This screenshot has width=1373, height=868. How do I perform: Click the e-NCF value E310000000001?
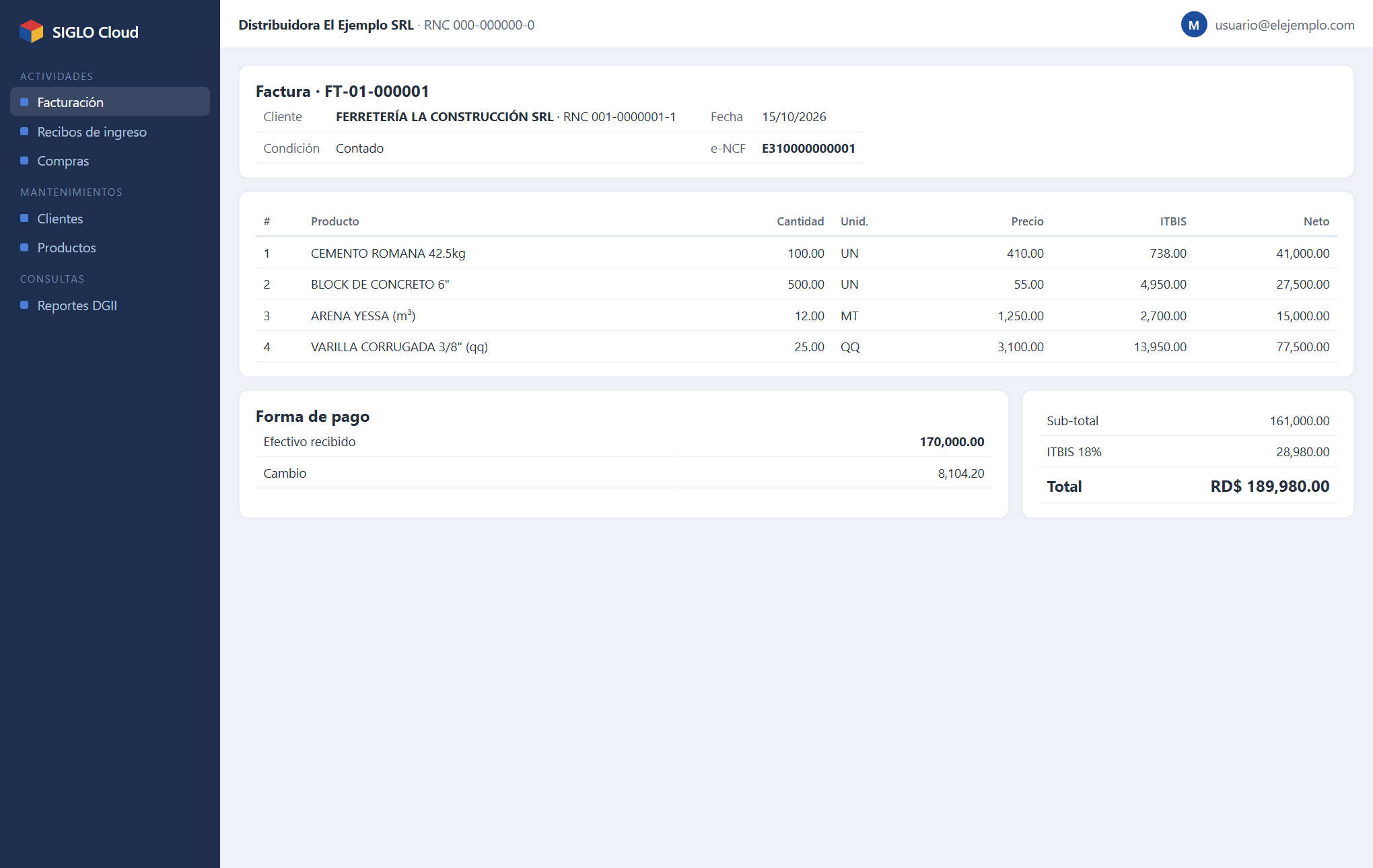(808, 148)
